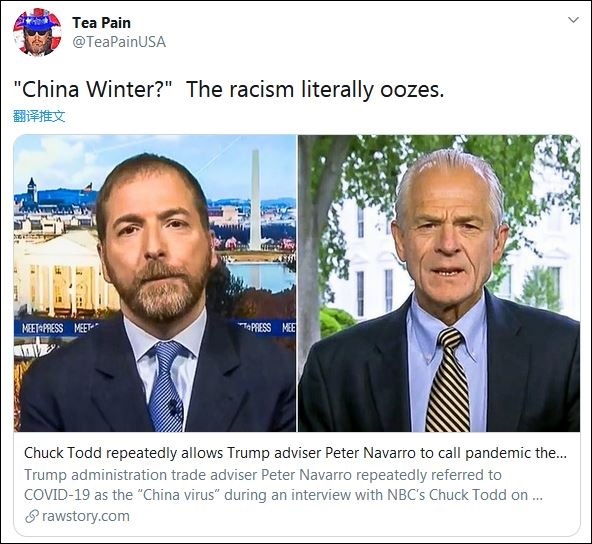Open the Chuck Todd article headline
592x544 pixels.
tap(295, 453)
